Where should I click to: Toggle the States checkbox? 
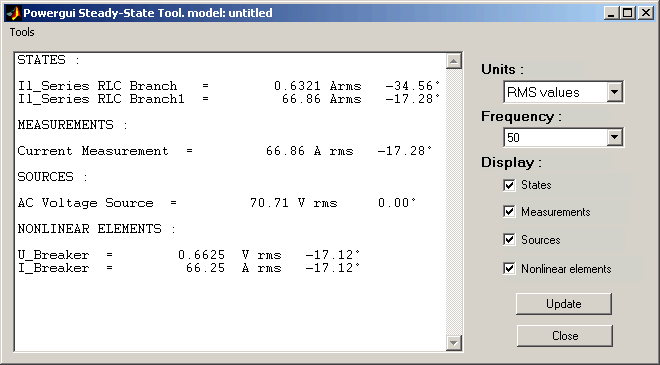click(x=509, y=185)
